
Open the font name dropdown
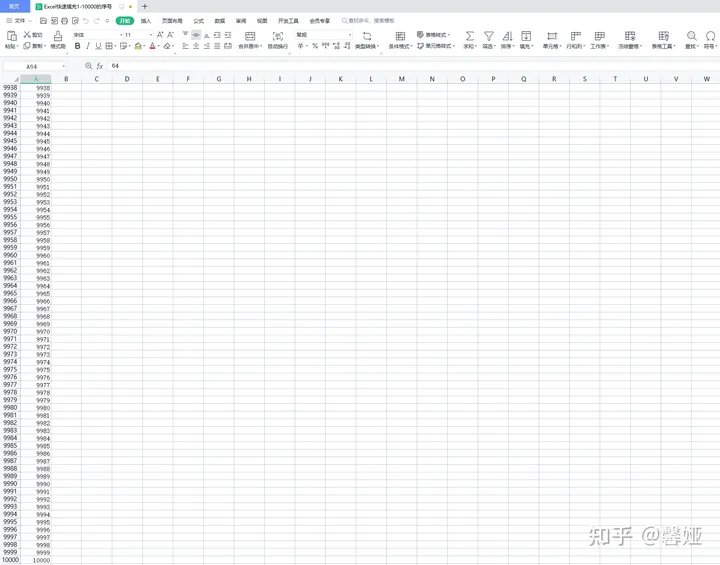click(x=121, y=35)
